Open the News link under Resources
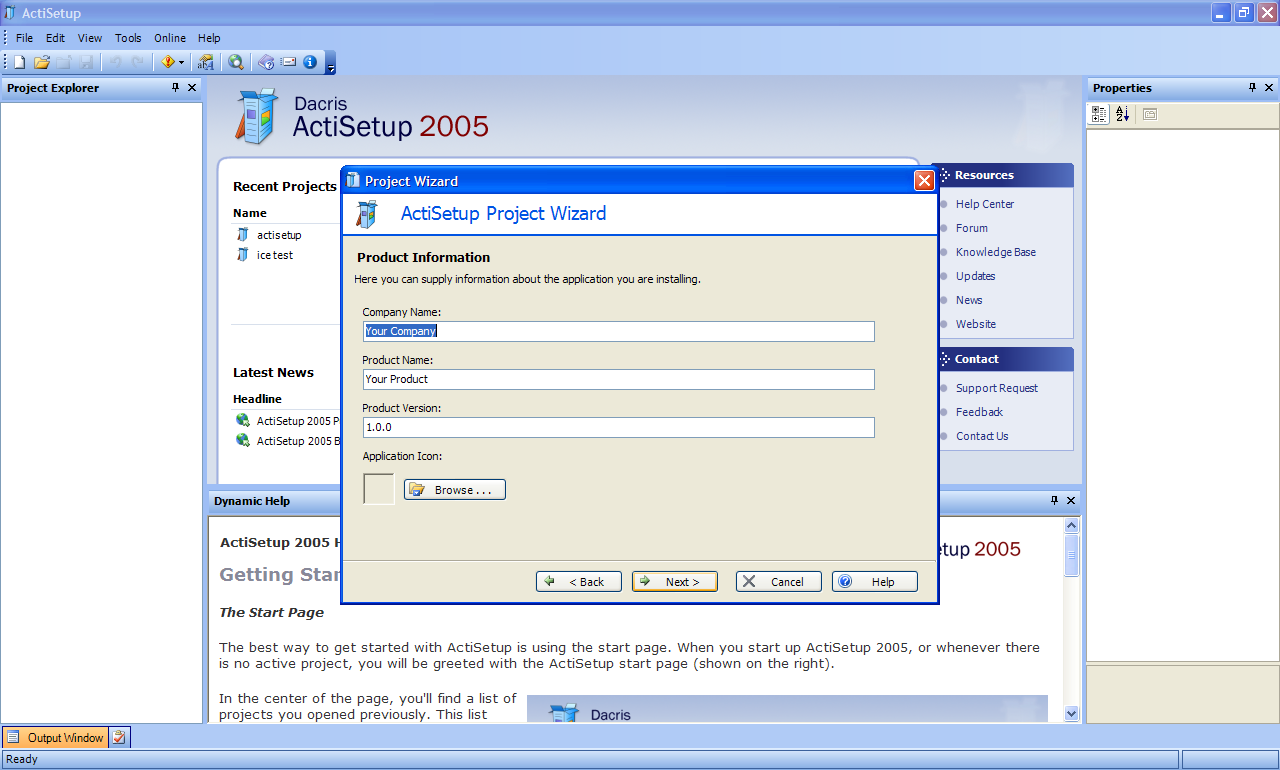 coord(969,300)
